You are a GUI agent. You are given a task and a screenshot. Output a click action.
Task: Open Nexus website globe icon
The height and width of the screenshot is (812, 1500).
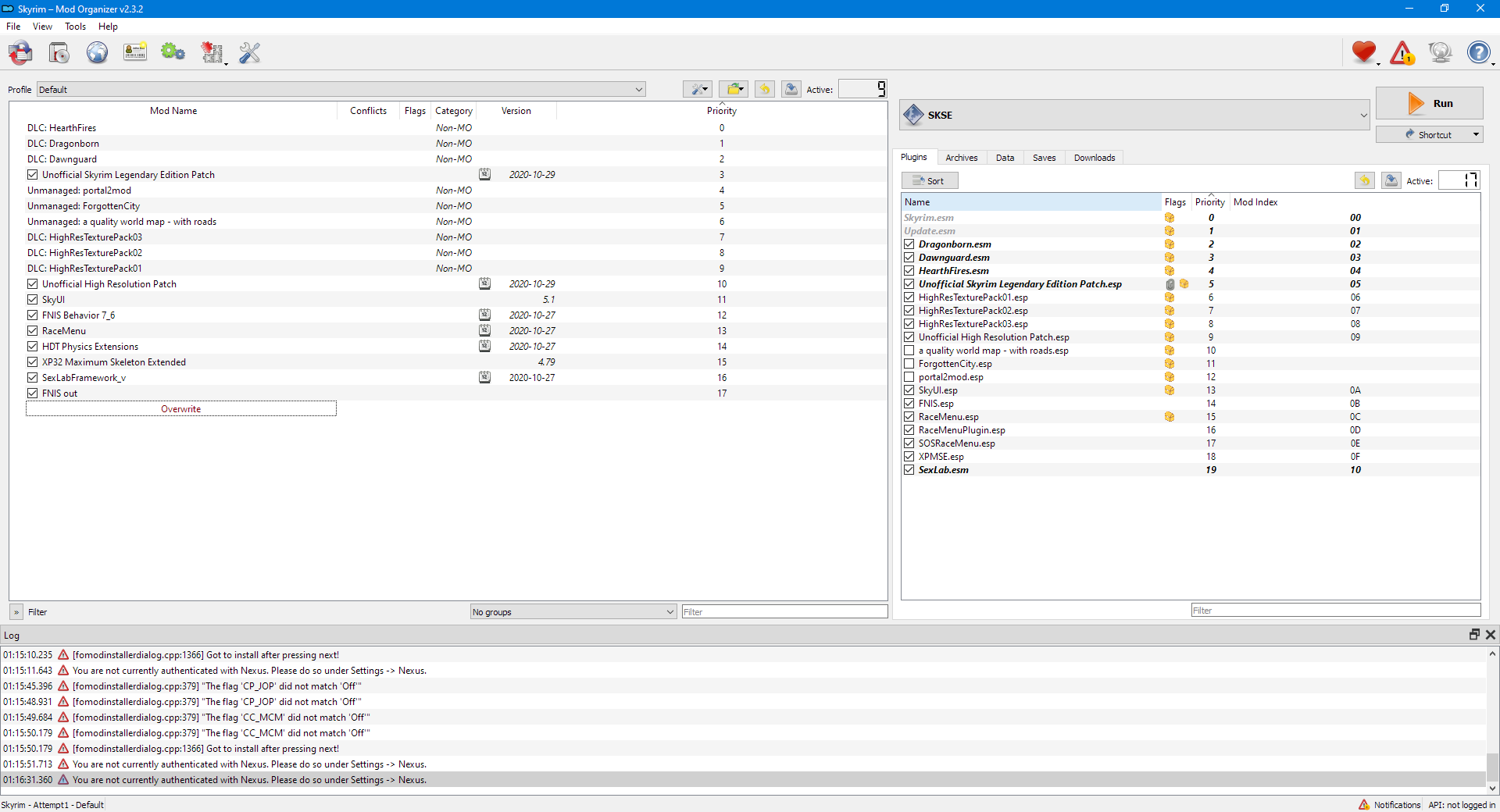point(97,53)
